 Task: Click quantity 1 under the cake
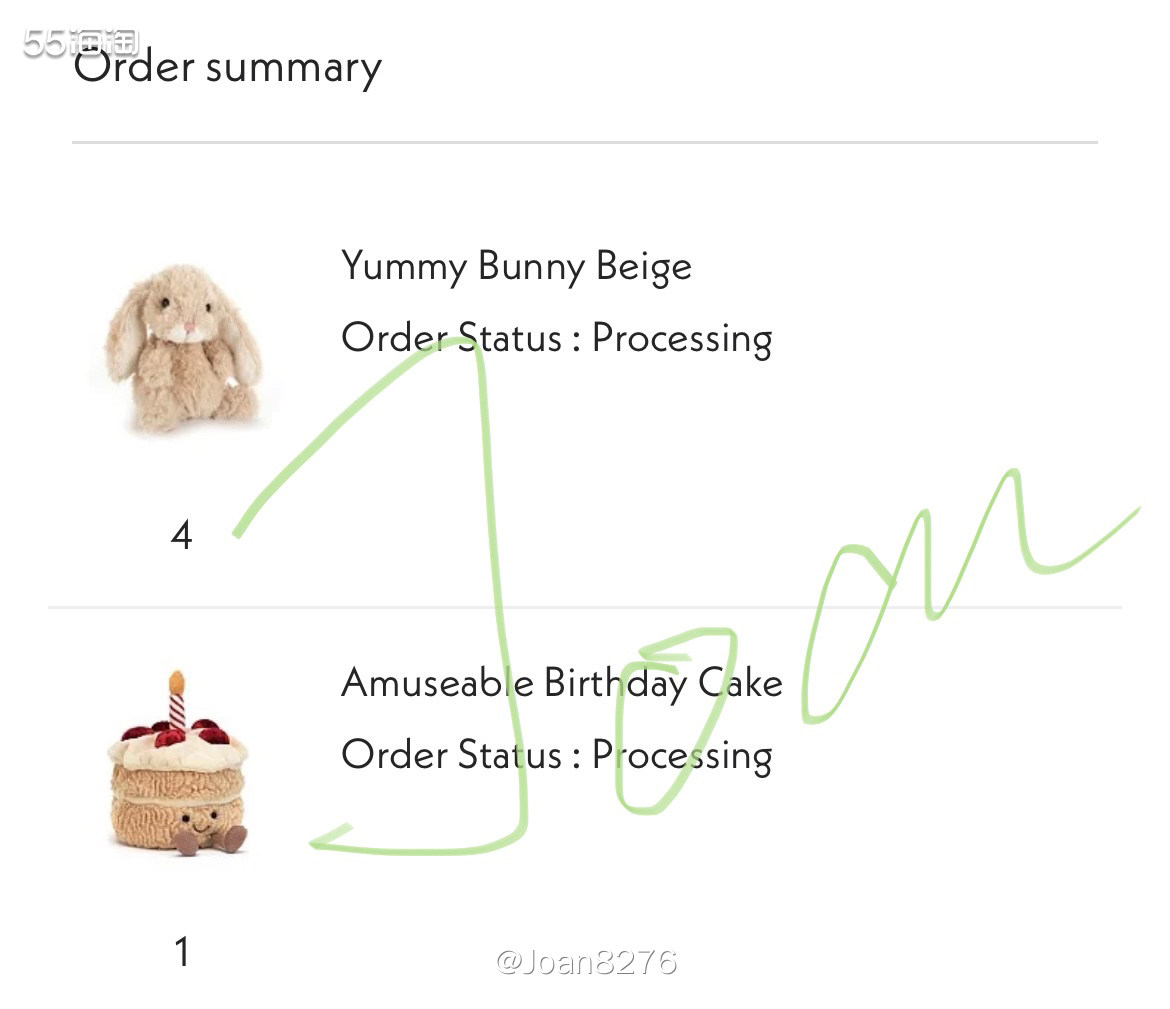182,952
